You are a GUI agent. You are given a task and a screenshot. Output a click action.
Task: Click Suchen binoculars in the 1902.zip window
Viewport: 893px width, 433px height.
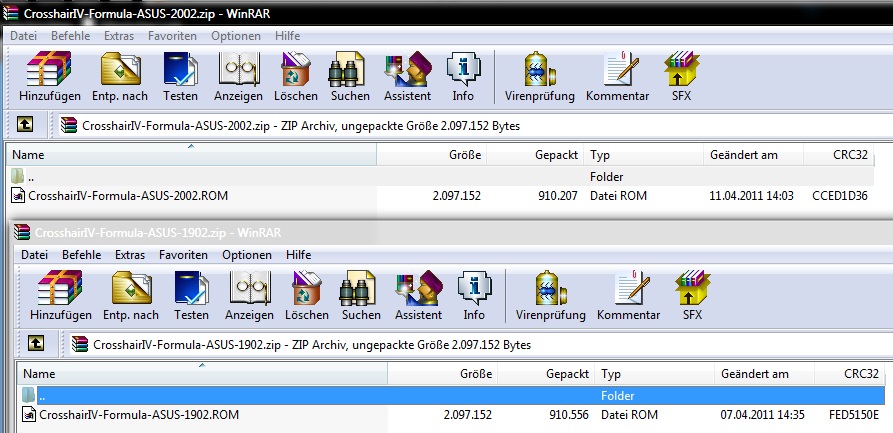(358, 287)
